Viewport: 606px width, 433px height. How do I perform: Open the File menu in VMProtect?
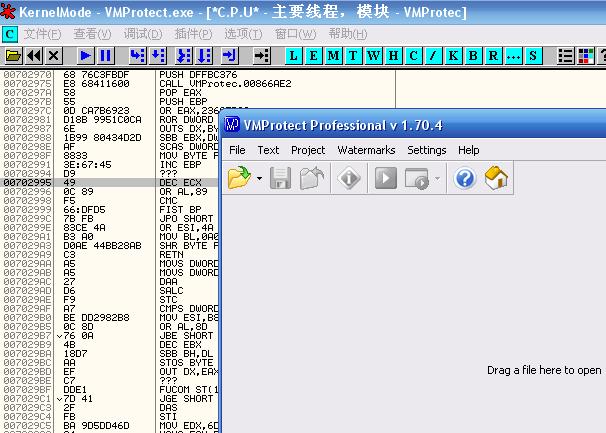pos(237,150)
